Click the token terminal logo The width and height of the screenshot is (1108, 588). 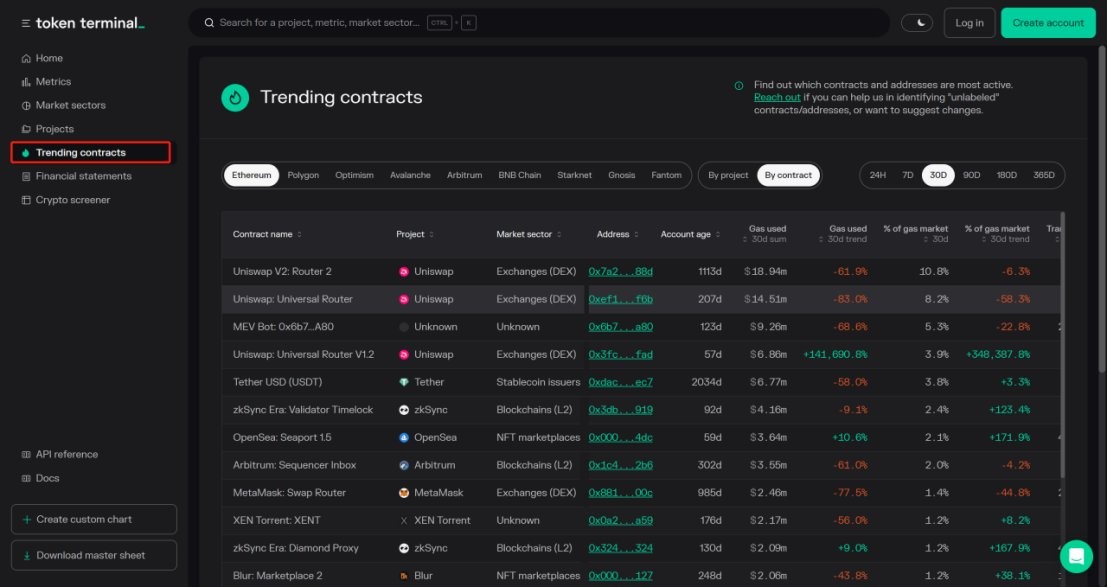point(90,23)
